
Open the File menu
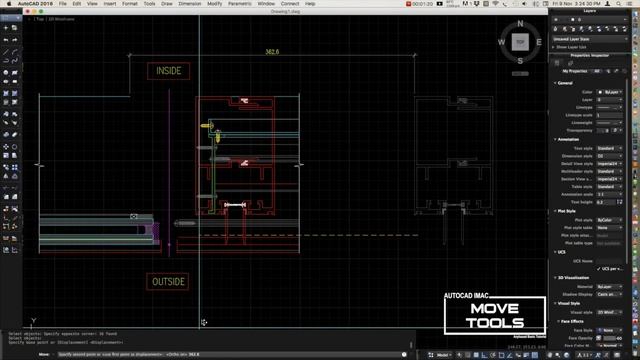(x=62, y=4)
